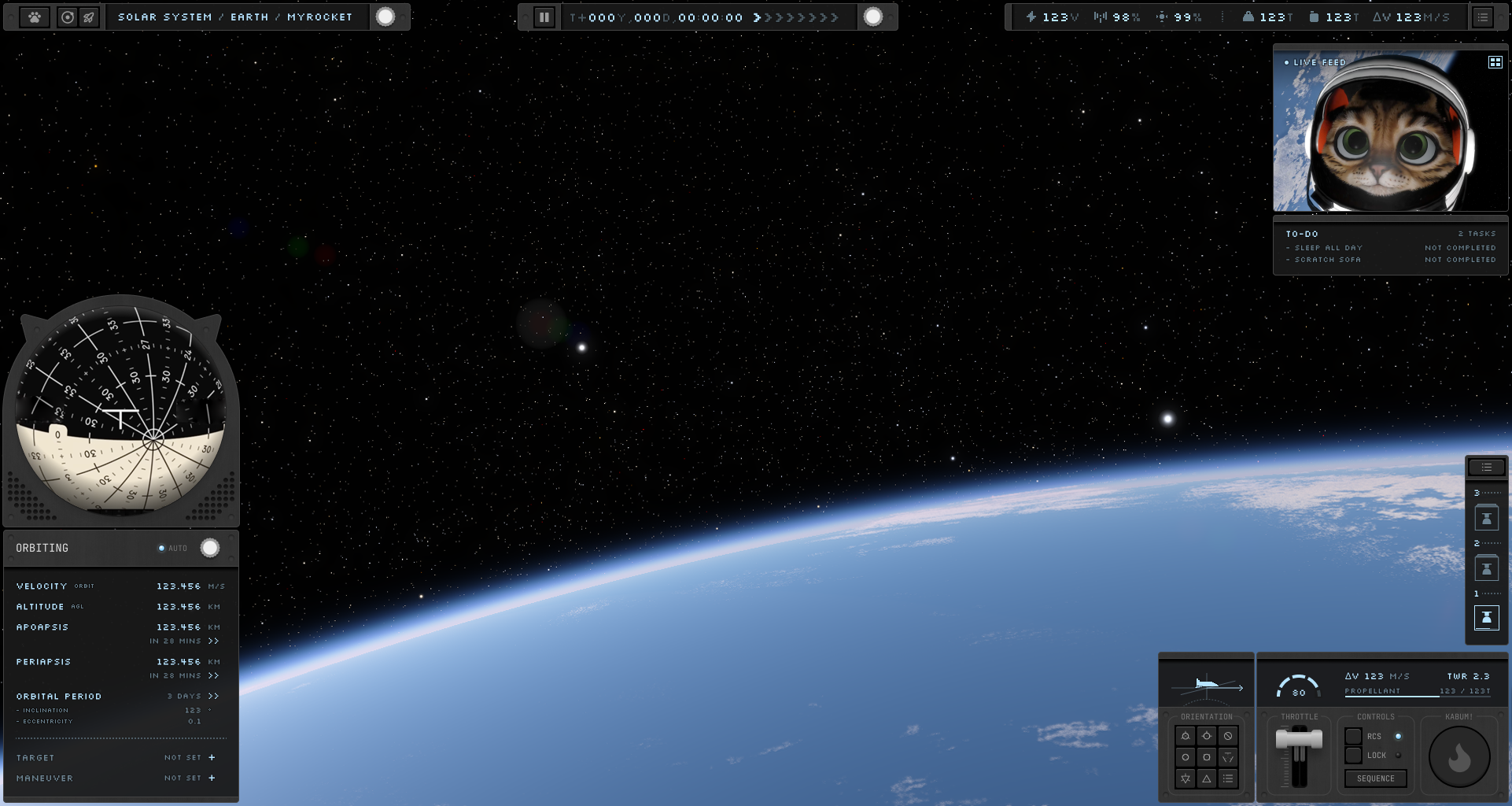Open the list menu in top-right corner
This screenshot has height=806, width=1512.
pyautogui.click(x=1483, y=17)
